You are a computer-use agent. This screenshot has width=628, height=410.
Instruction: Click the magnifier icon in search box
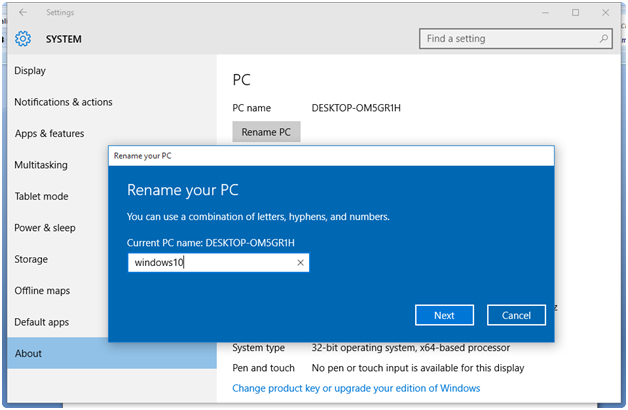tap(603, 39)
